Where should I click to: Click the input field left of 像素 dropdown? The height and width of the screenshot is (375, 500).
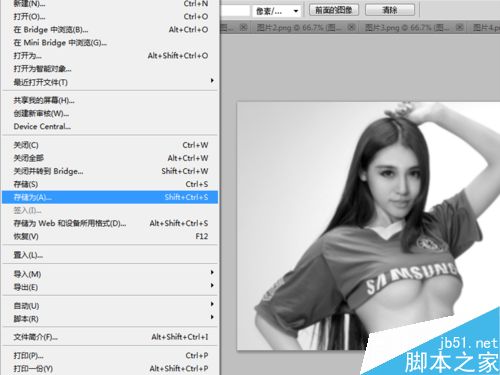coord(235,11)
